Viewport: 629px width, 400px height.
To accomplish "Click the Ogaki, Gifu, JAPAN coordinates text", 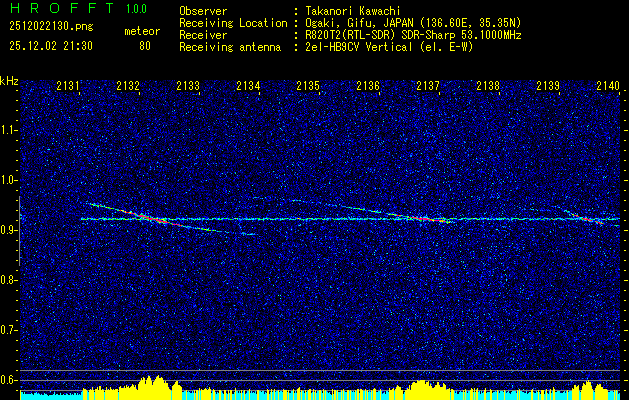I will (x=414, y=23).
